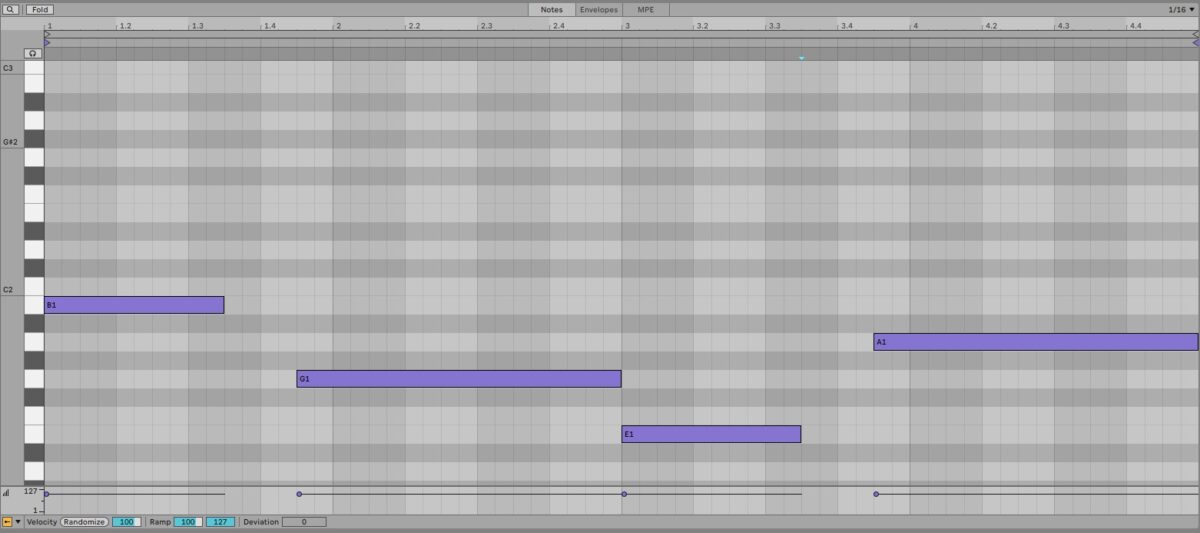The height and width of the screenshot is (533, 1200).
Task: Click the Ramp end value 127
Action: (220, 522)
